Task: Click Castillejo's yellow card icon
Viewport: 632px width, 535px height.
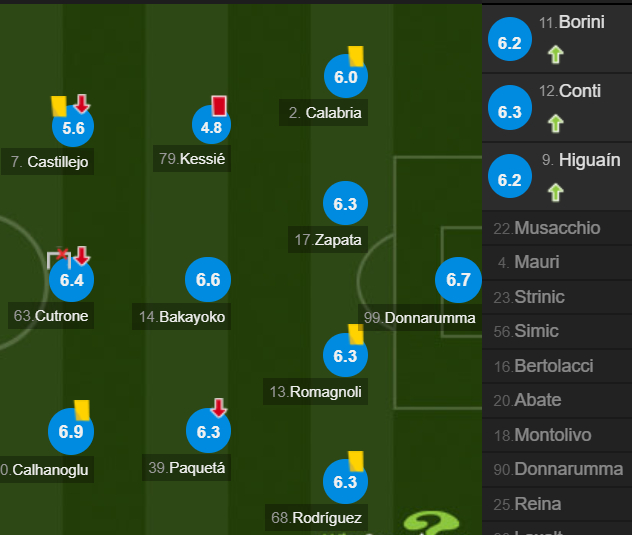Action: [x=59, y=106]
